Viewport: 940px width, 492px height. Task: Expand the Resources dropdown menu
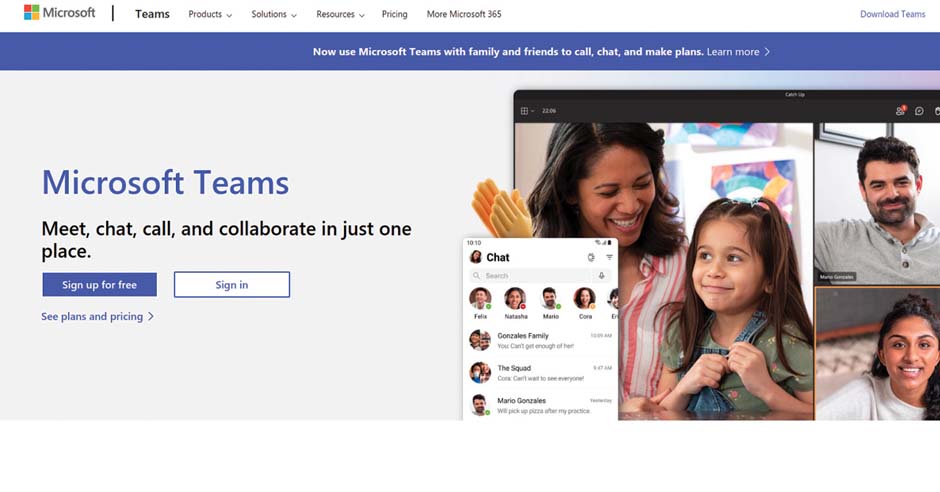[340, 14]
